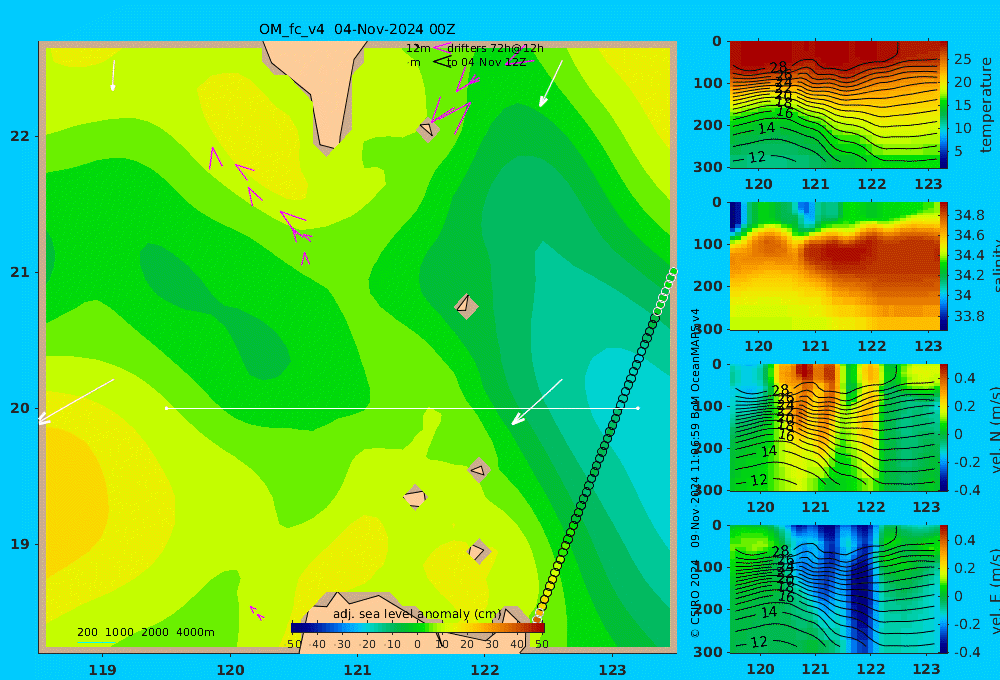Click the eastward velocity section plot
Screen dimensions: 1000x680
coord(834,589)
